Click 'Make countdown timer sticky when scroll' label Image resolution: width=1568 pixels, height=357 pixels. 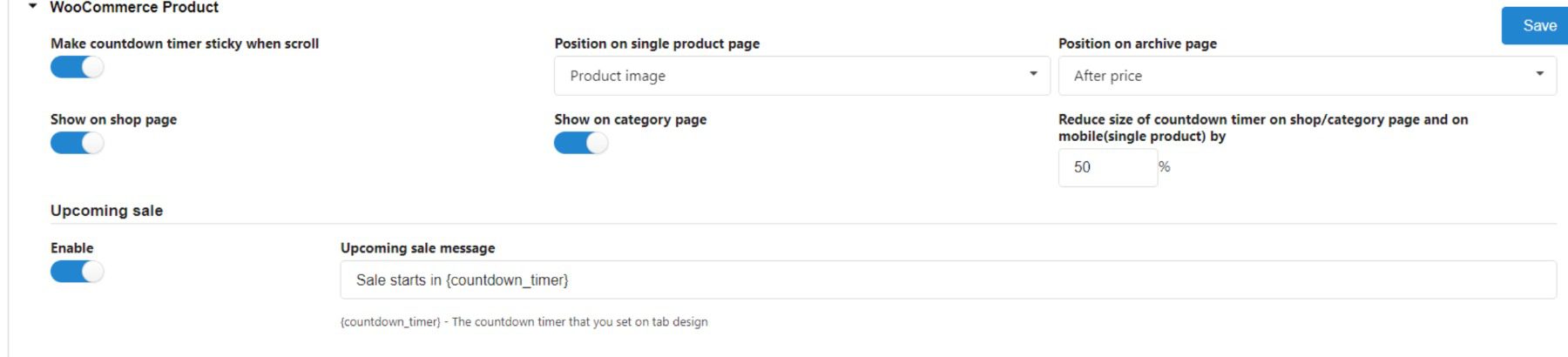click(x=185, y=44)
